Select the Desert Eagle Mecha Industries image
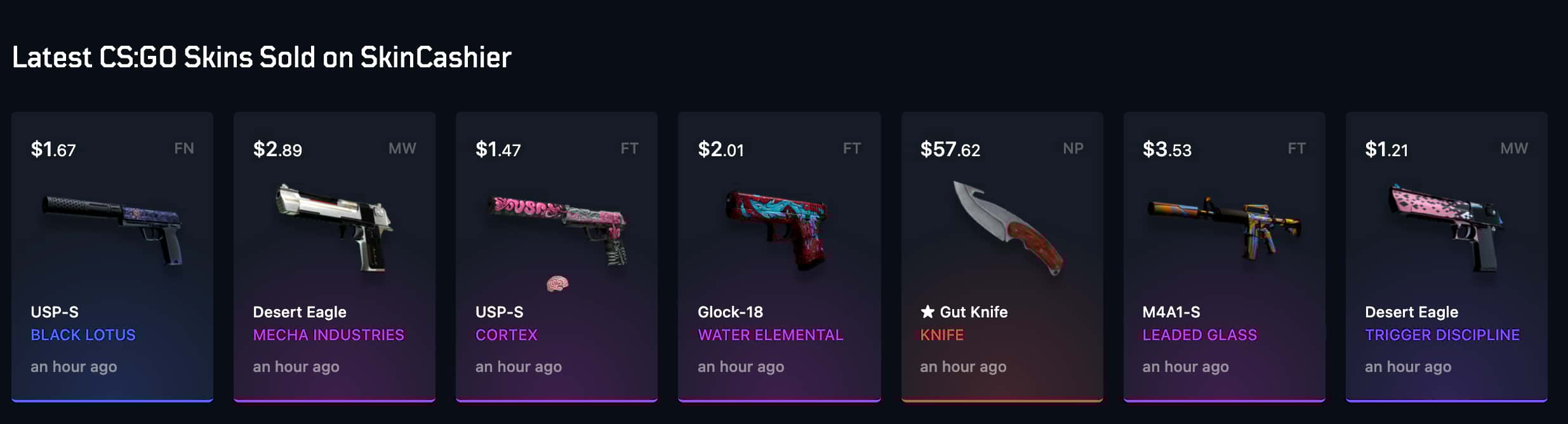This screenshot has width=1568, height=424. click(335, 227)
